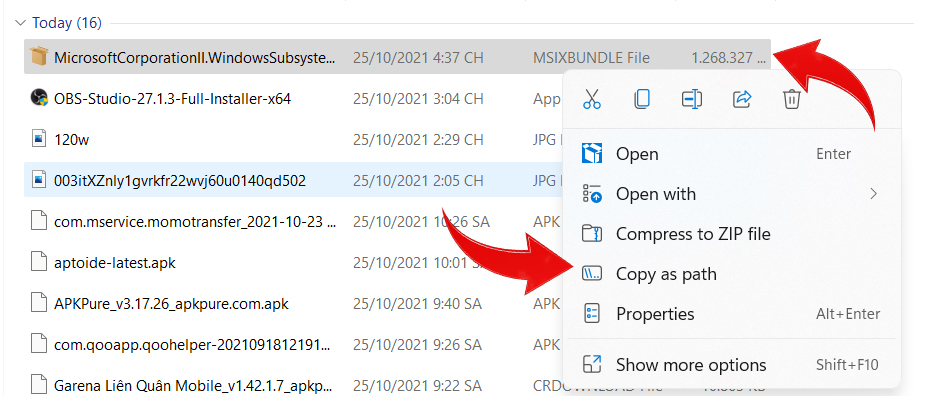Click the 120w JPG file icon
Viewport: 929px width, 414px height.
[39, 139]
